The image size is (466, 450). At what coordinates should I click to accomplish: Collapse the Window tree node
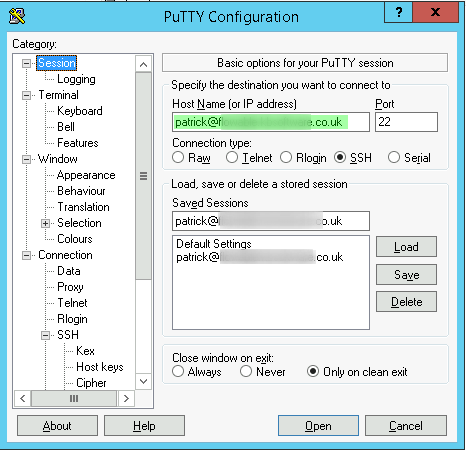[x=26, y=160]
